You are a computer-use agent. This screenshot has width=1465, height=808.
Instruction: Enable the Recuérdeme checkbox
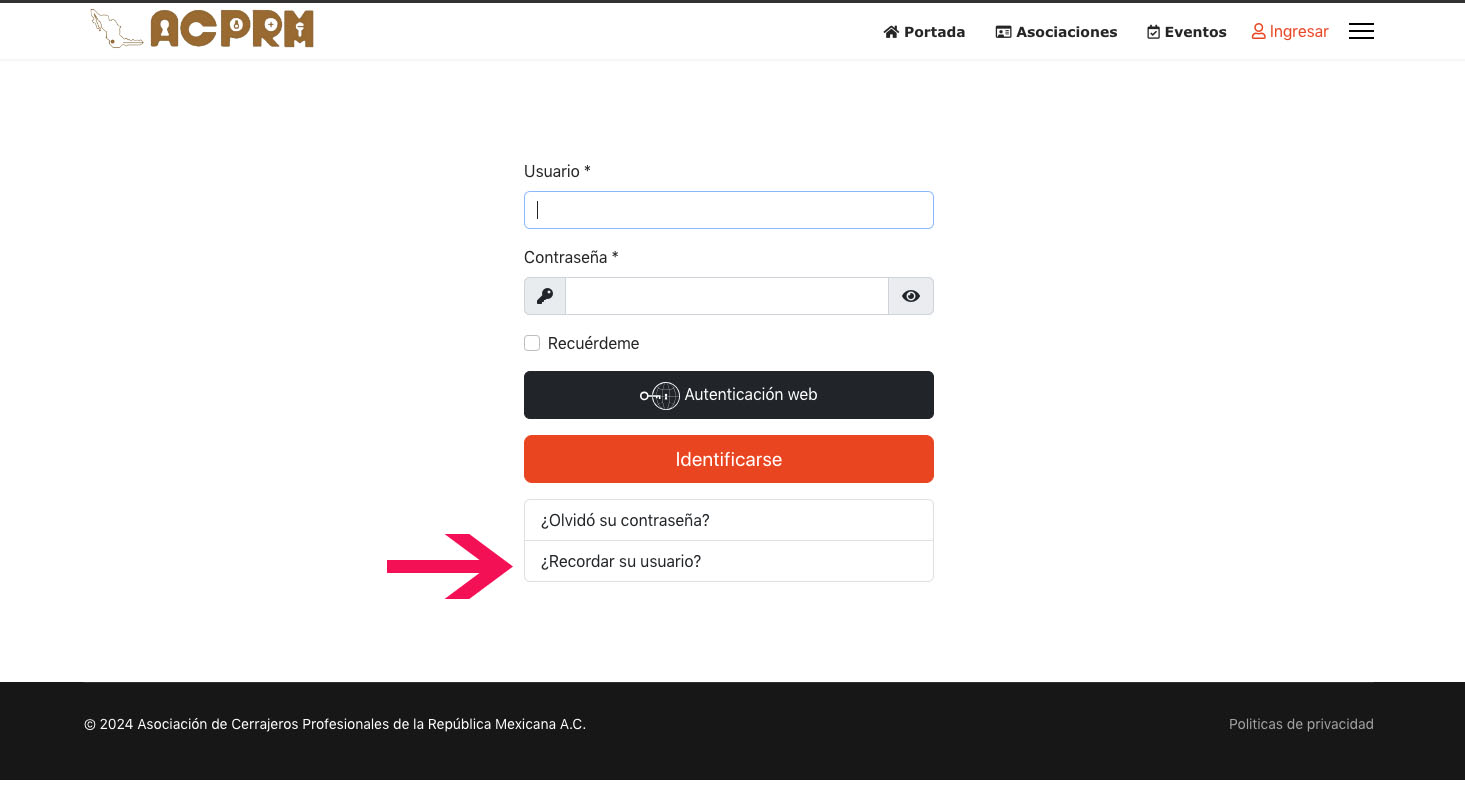pos(532,343)
